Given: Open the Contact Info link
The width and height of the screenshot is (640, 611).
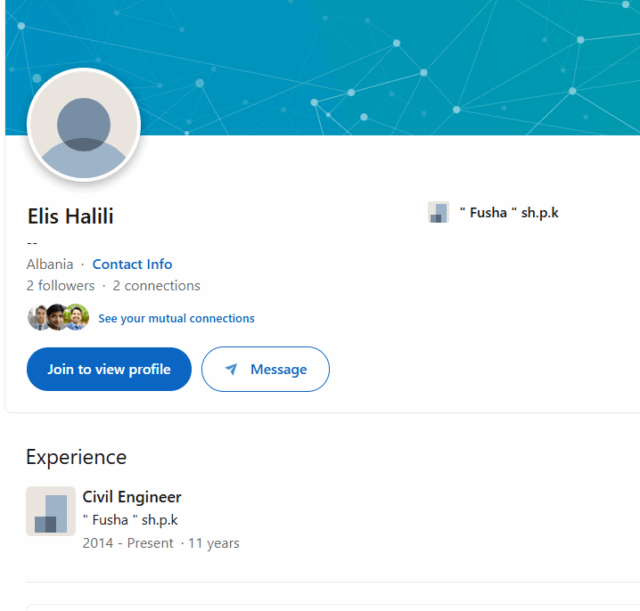Looking at the screenshot, I should point(132,264).
